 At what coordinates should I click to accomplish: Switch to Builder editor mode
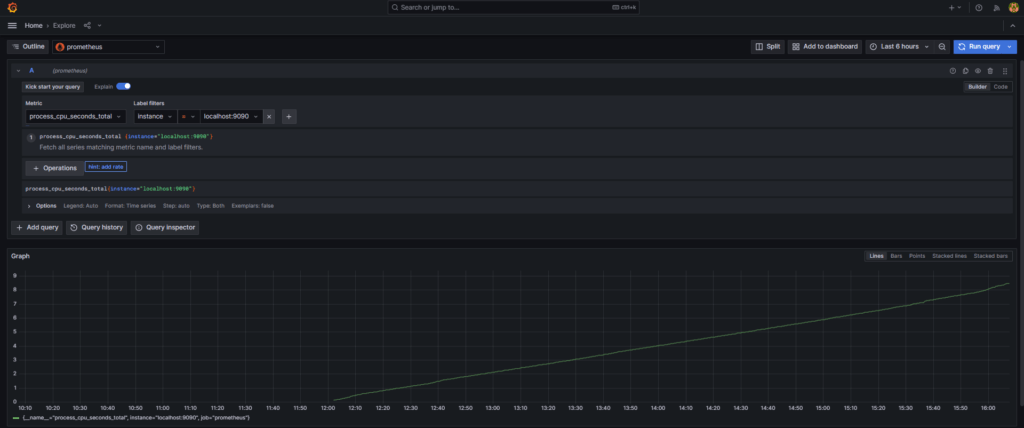(x=977, y=86)
